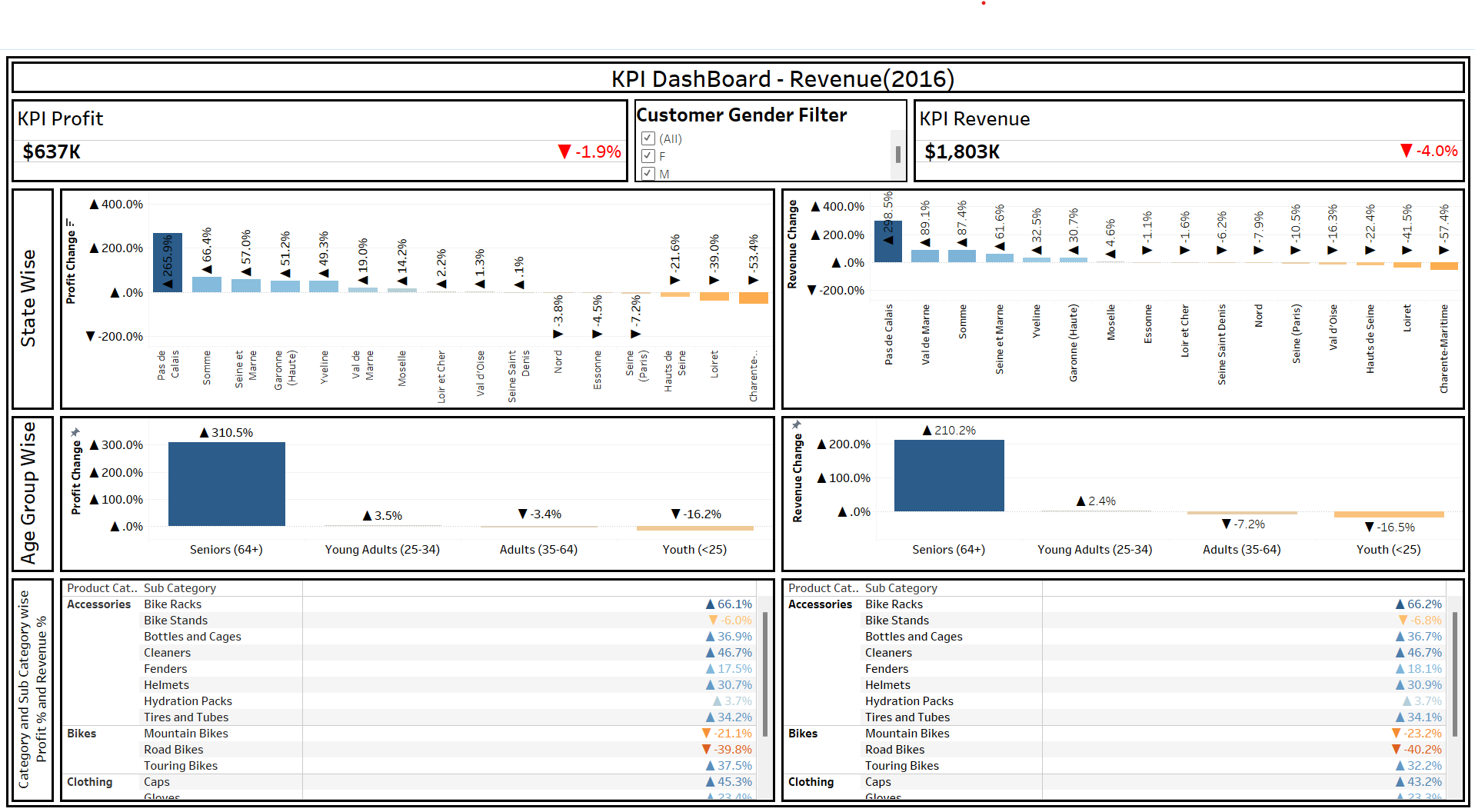Click the Cleaners row in the profit table
The width and height of the screenshot is (1475, 812).
[x=409, y=653]
